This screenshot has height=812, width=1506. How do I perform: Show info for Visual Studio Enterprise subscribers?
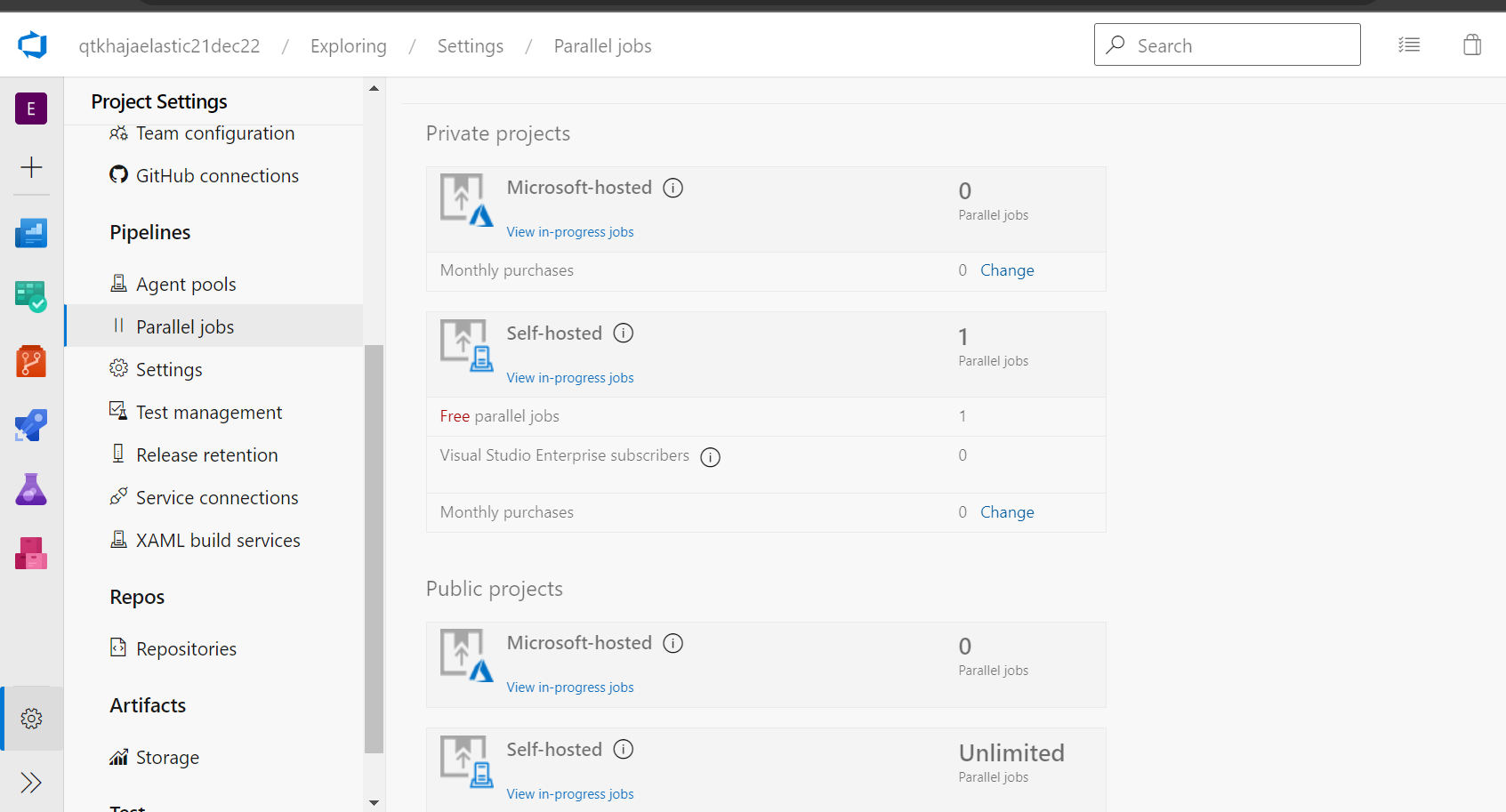(x=710, y=457)
